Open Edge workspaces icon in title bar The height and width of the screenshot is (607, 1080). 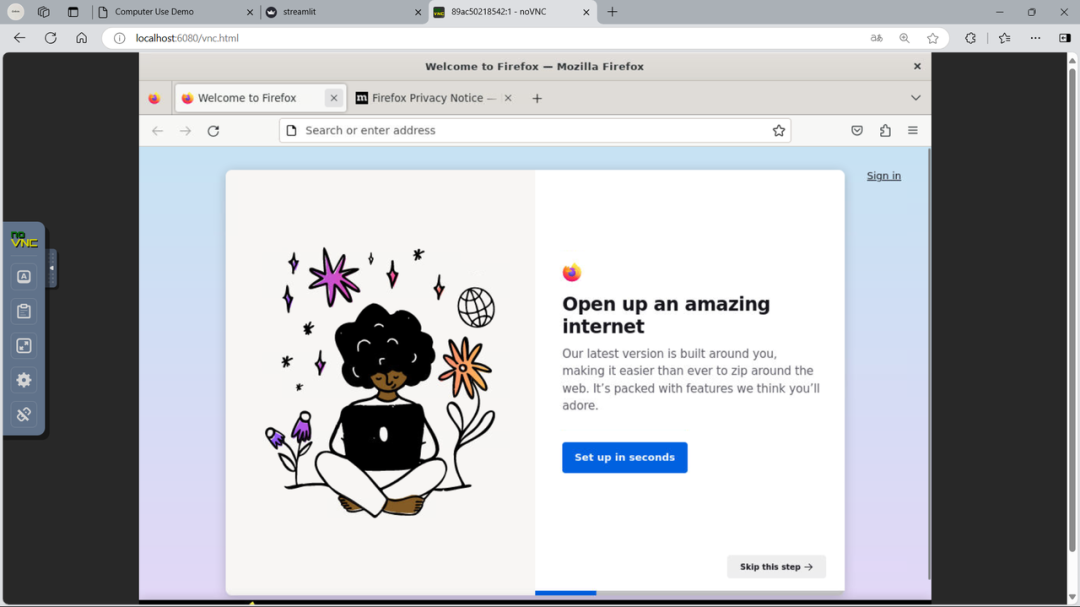point(43,12)
